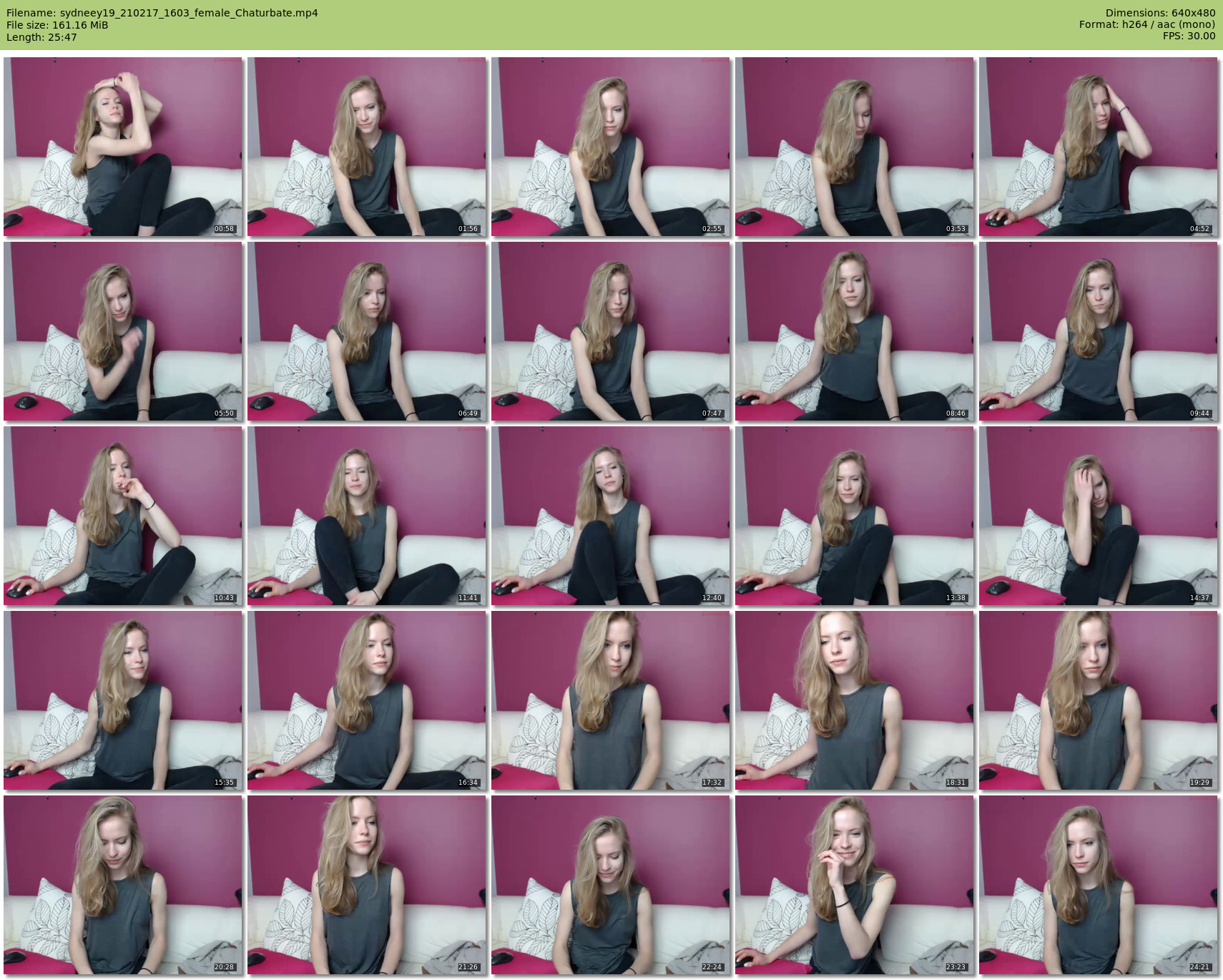Select the thumbnail stamped 00:58
The height and width of the screenshot is (980, 1223).
(x=123, y=147)
